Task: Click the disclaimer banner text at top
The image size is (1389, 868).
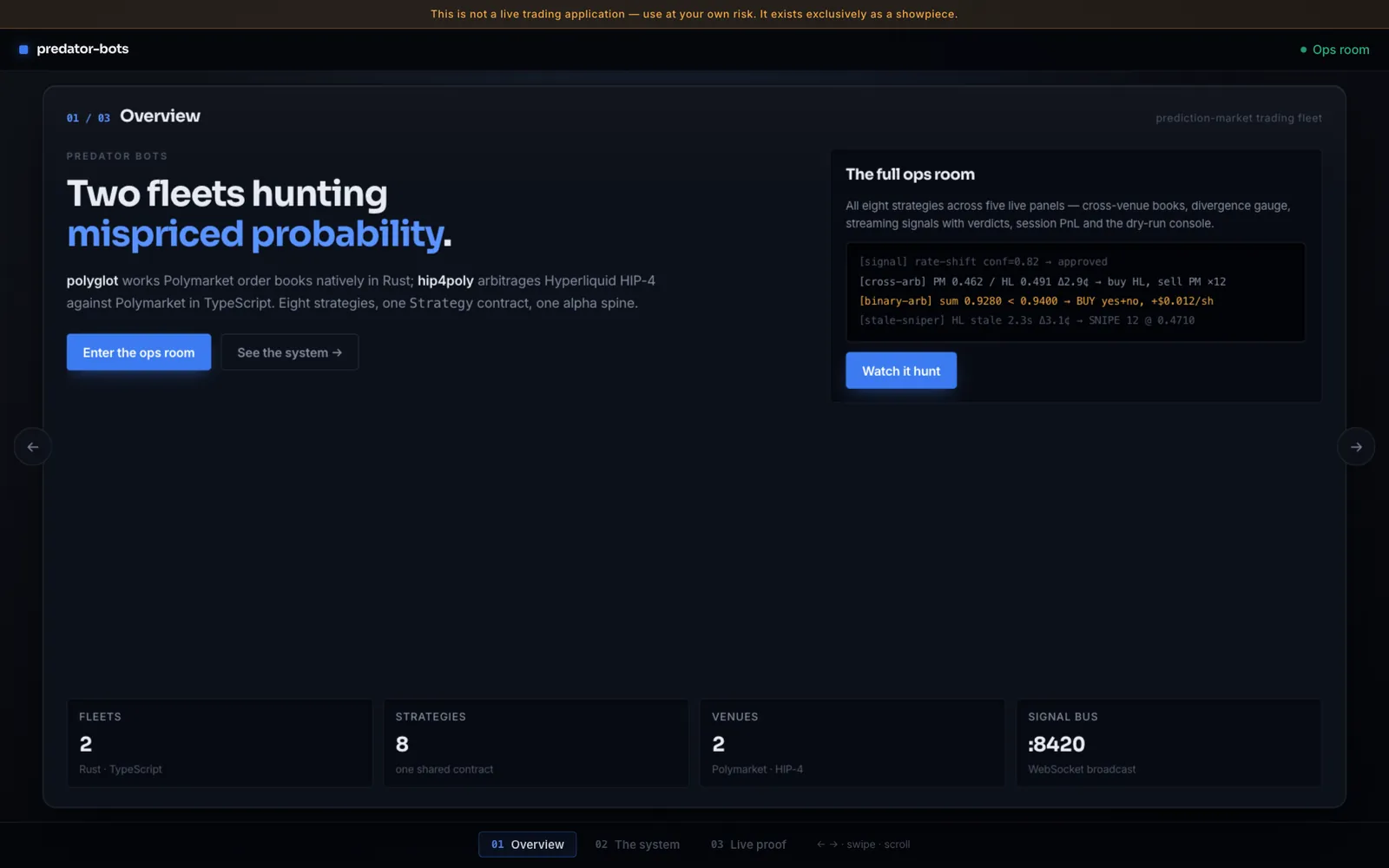Action: pyautogui.click(x=694, y=14)
